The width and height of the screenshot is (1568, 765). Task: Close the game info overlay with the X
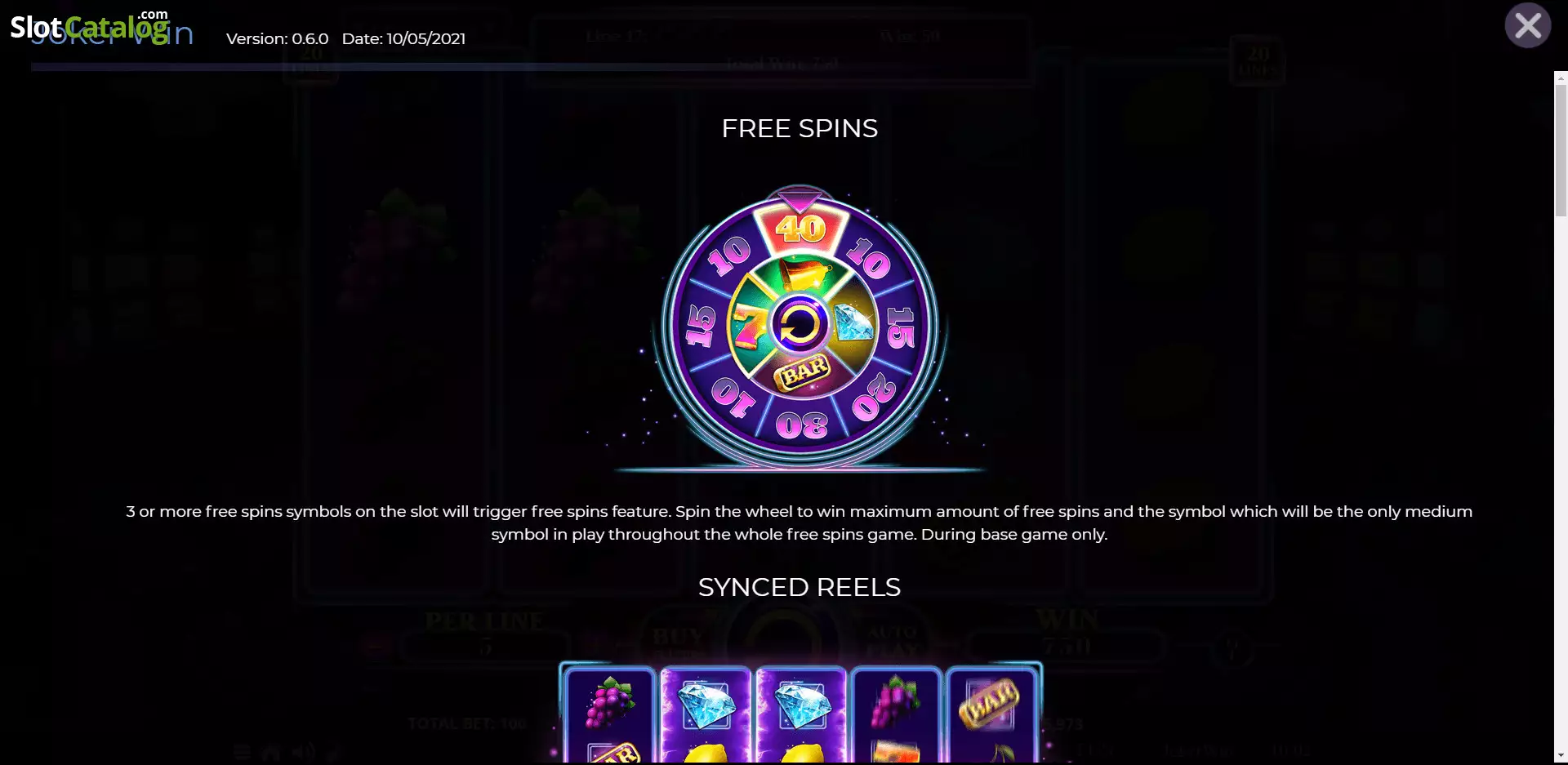pos(1527,26)
